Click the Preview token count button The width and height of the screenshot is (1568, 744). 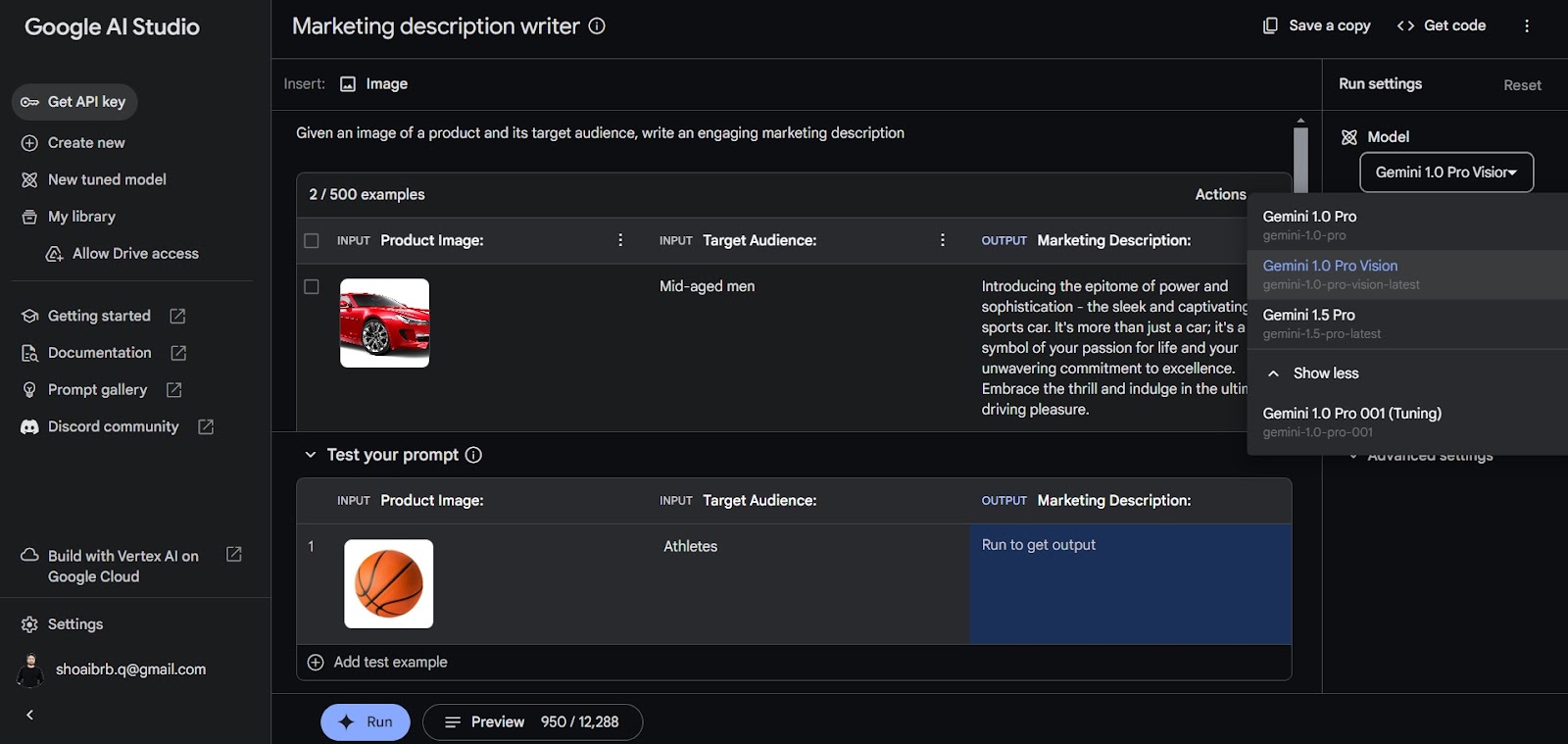[x=532, y=722]
